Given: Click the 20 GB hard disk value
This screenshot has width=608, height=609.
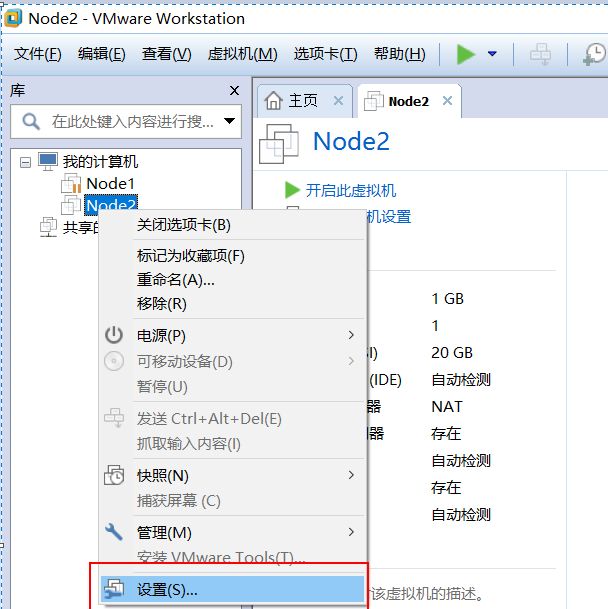Looking at the screenshot, I should click(x=452, y=353).
